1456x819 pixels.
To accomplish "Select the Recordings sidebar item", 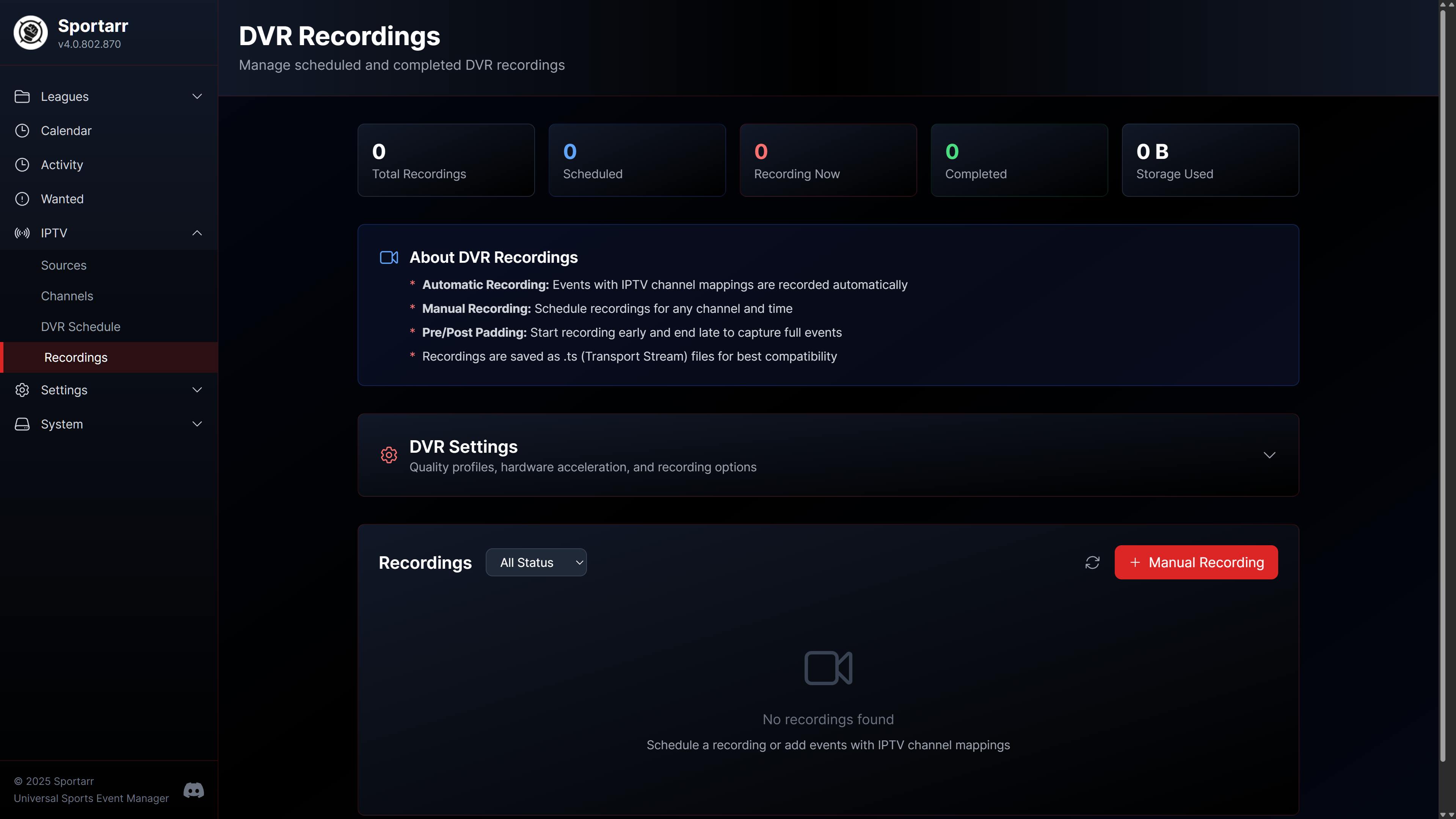I will (108, 357).
